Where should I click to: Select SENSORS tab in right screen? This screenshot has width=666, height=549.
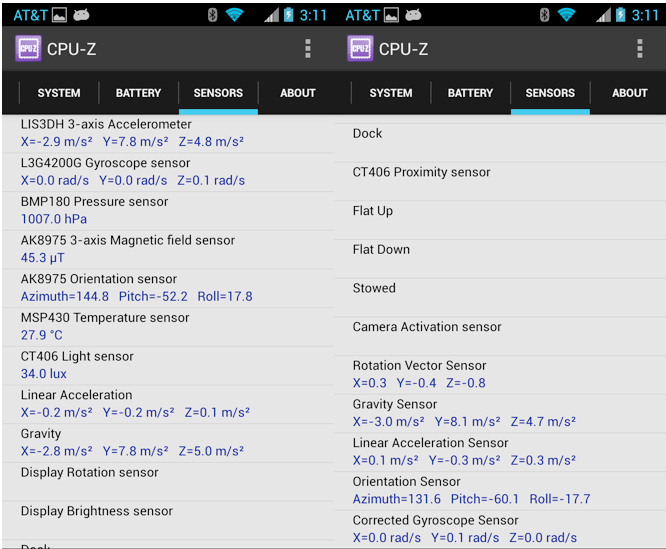pos(550,93)
